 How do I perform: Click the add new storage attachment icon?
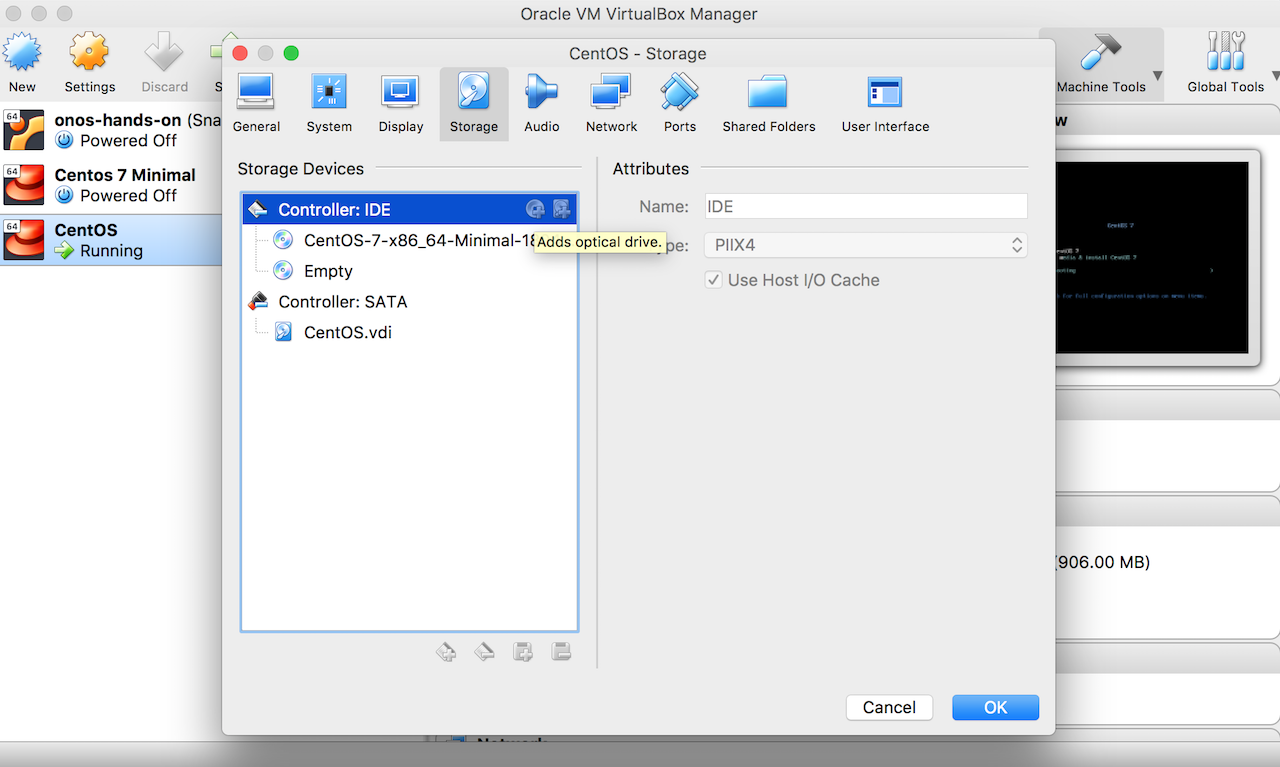(522, 652)
